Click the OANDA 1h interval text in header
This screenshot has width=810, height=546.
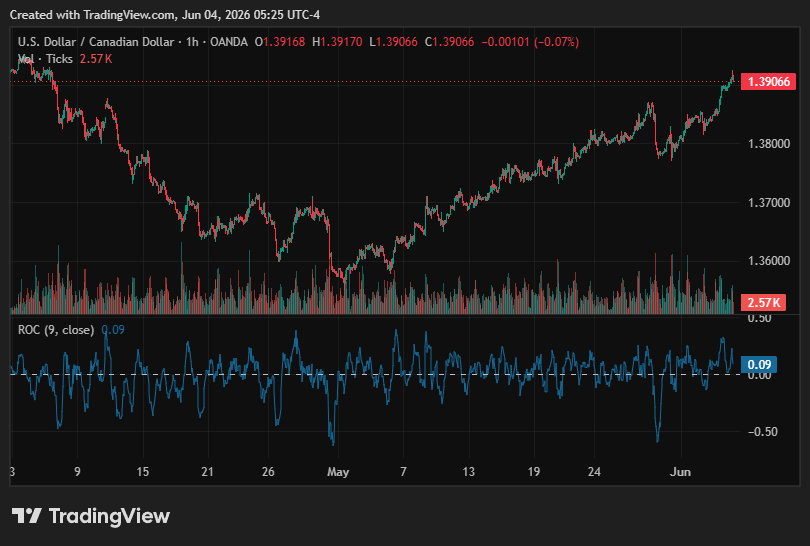tap(217, 42)
